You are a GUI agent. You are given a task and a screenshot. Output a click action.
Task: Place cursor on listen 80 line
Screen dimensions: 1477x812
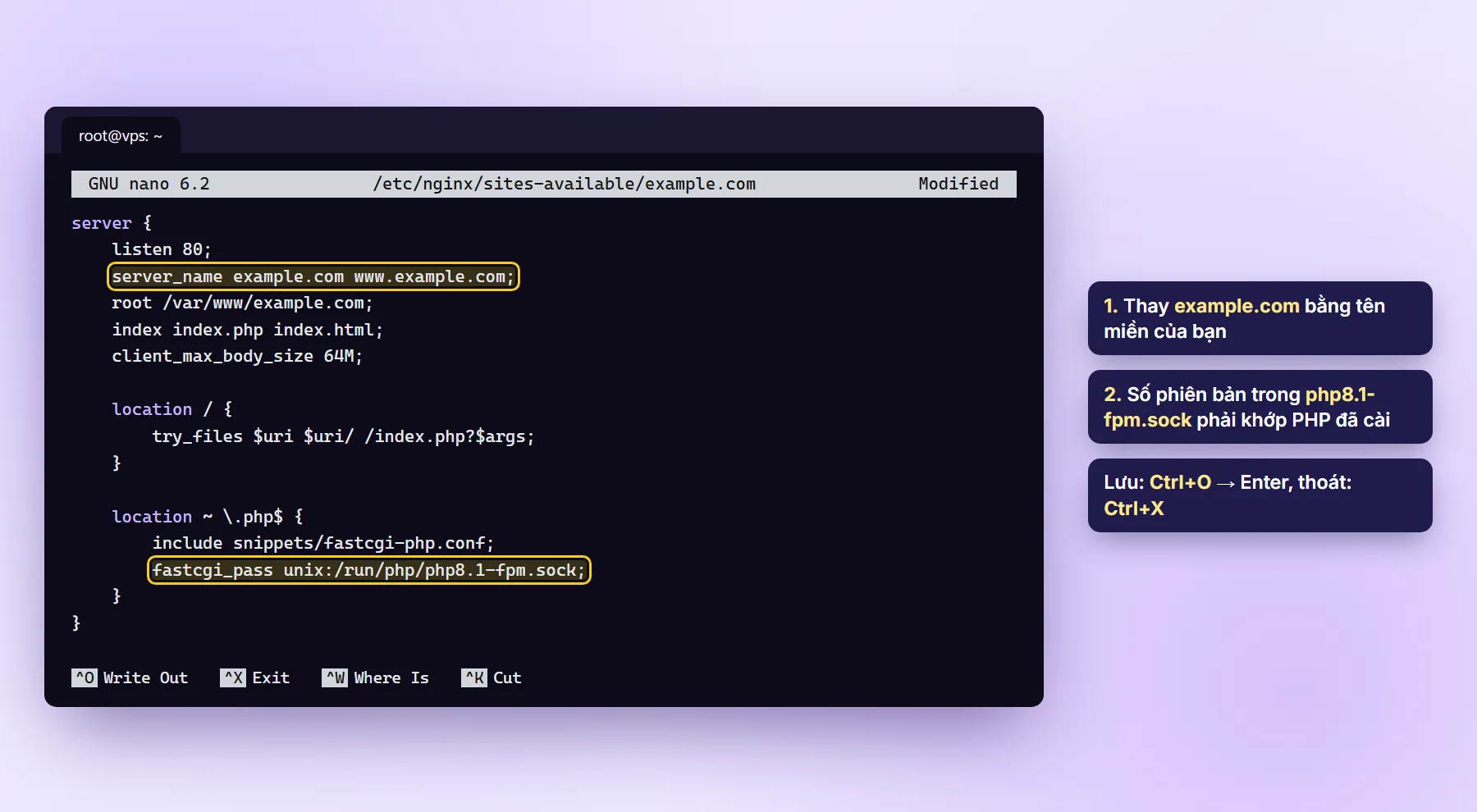click(162, 249)
